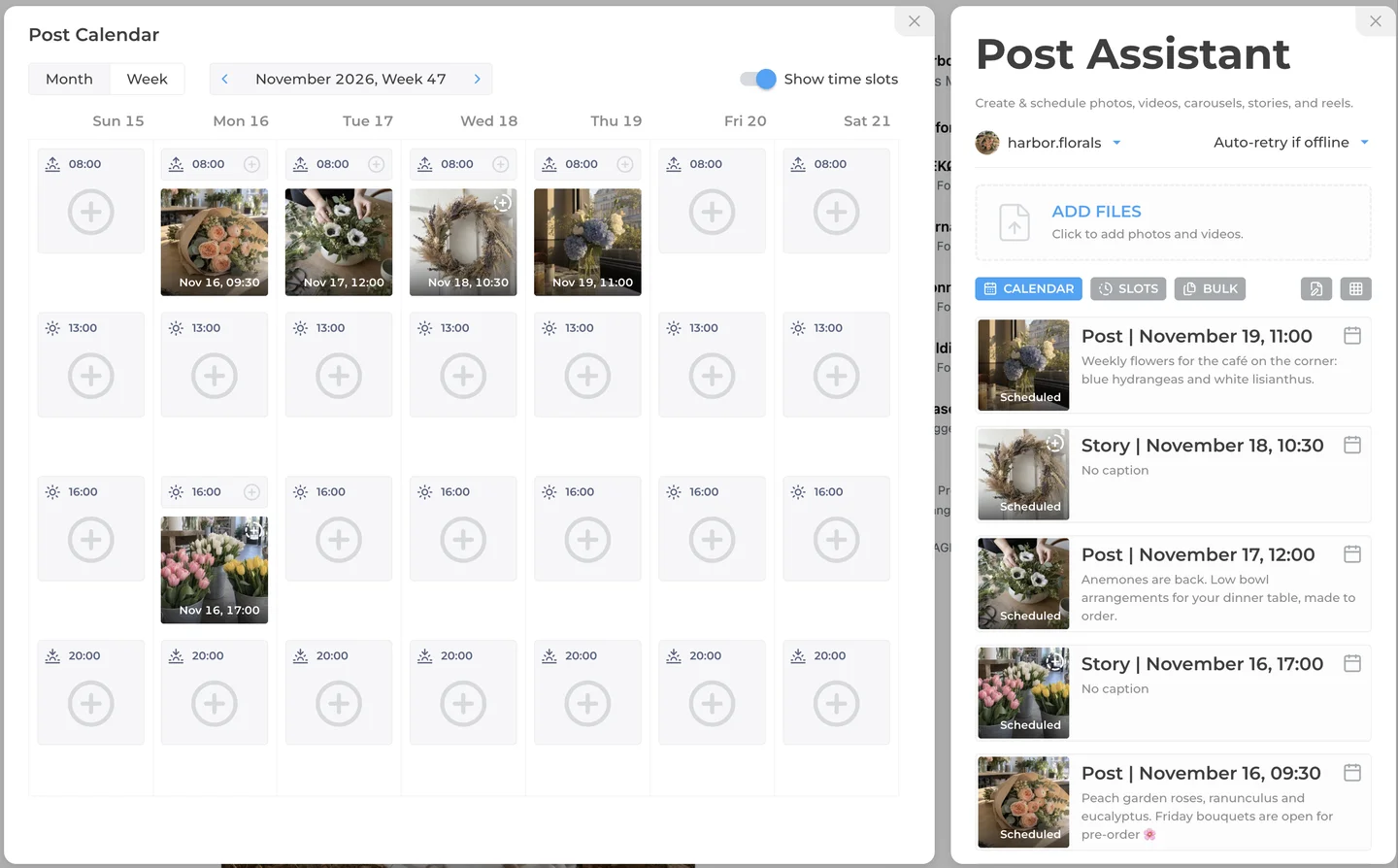This screenshot has height=868, width=1398.
Task: Add post to Thu 19 20:00 slot
Action: point(587,704)
